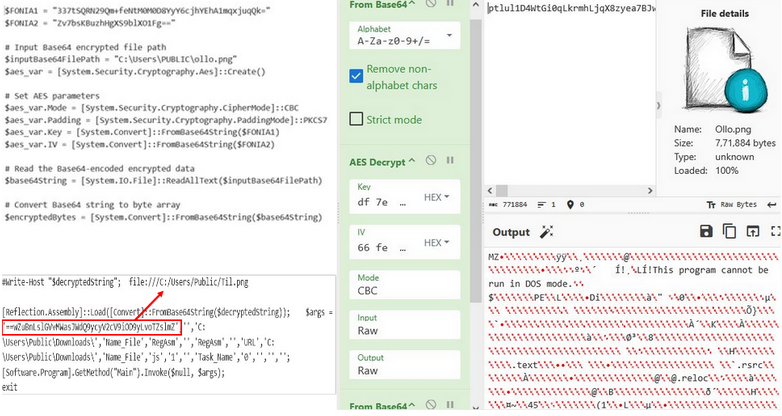Click recipe scrollbar down arrow

coord(476,408)
